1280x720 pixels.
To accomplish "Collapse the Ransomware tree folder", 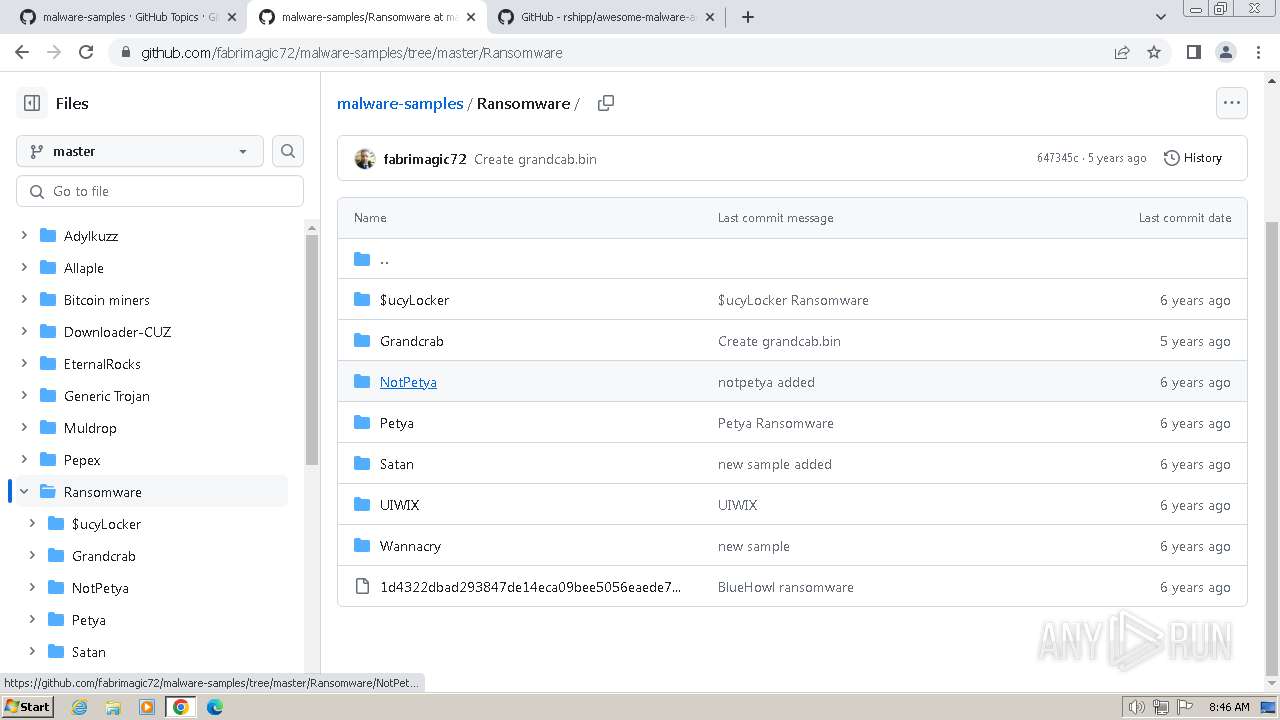I will [x=24, y=492].
